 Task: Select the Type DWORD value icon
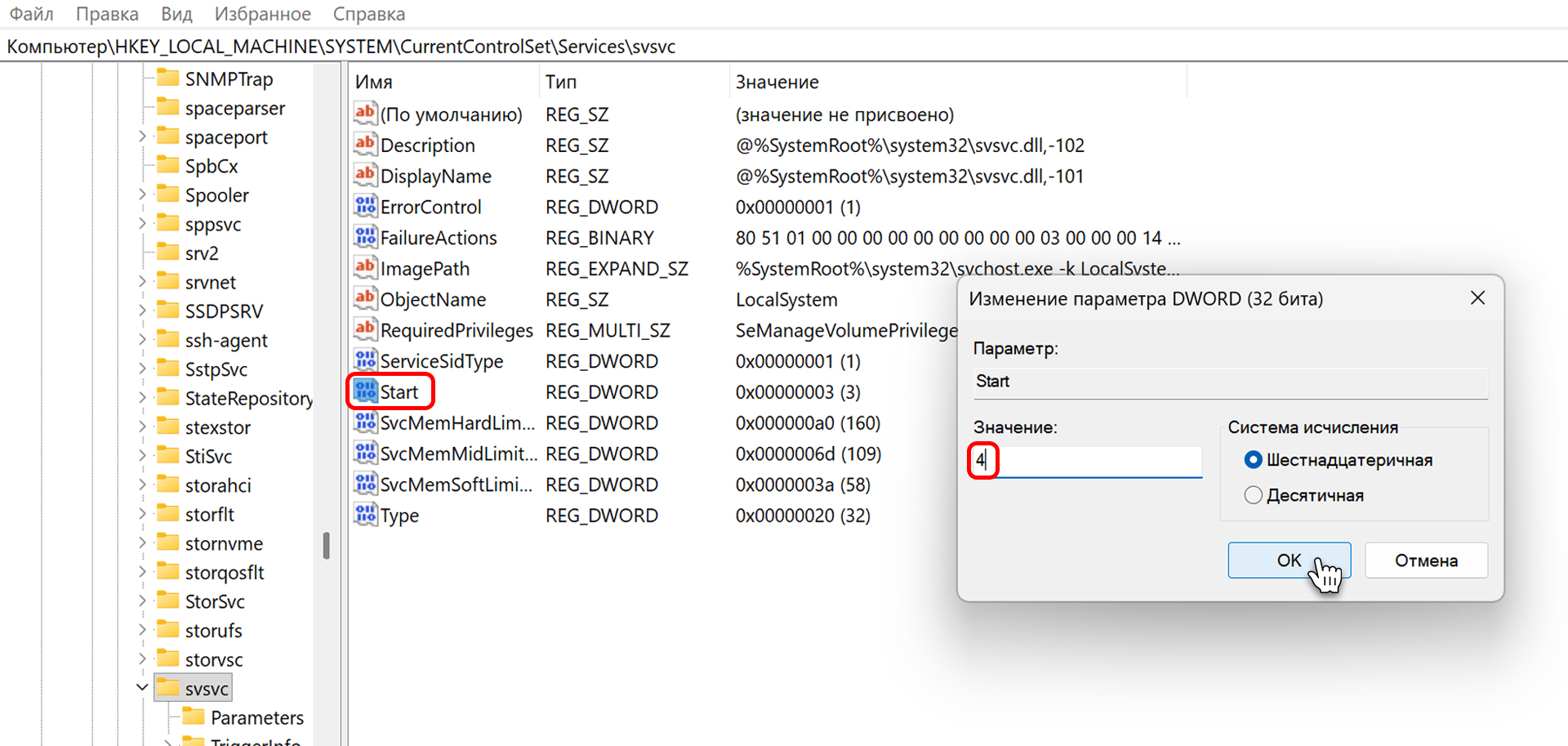point(365,515)
